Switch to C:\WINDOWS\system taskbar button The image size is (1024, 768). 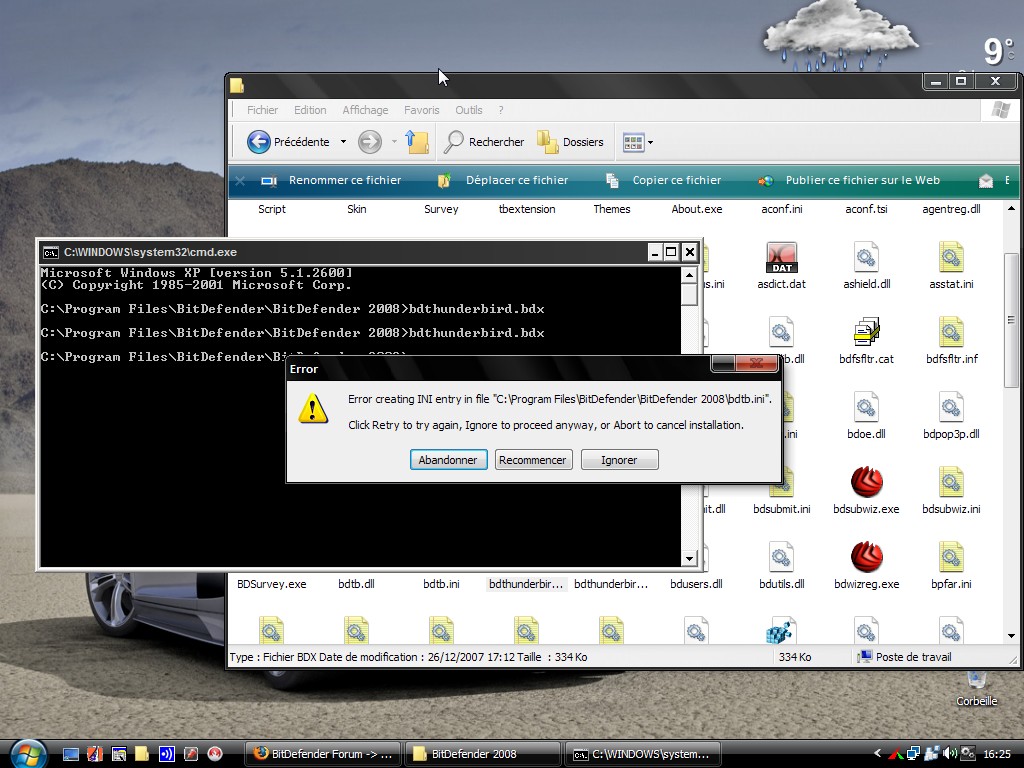(x=643, y=754)
